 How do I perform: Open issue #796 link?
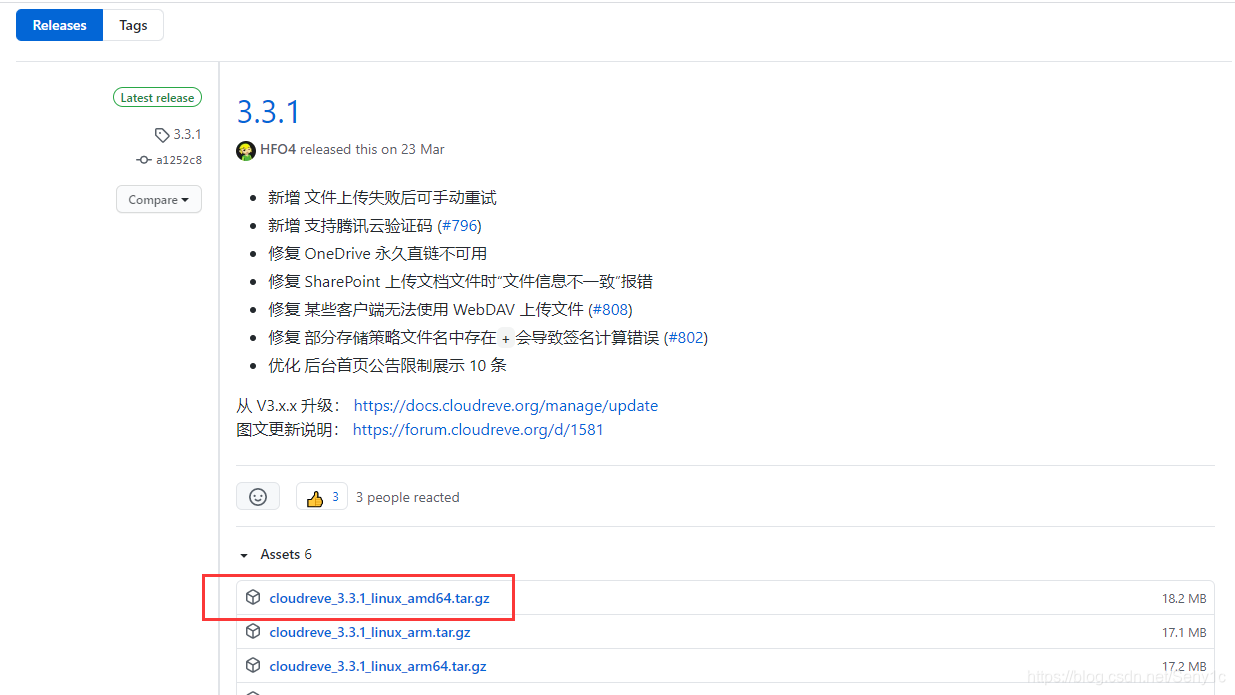pyautogui.click(x=460, y=225)
